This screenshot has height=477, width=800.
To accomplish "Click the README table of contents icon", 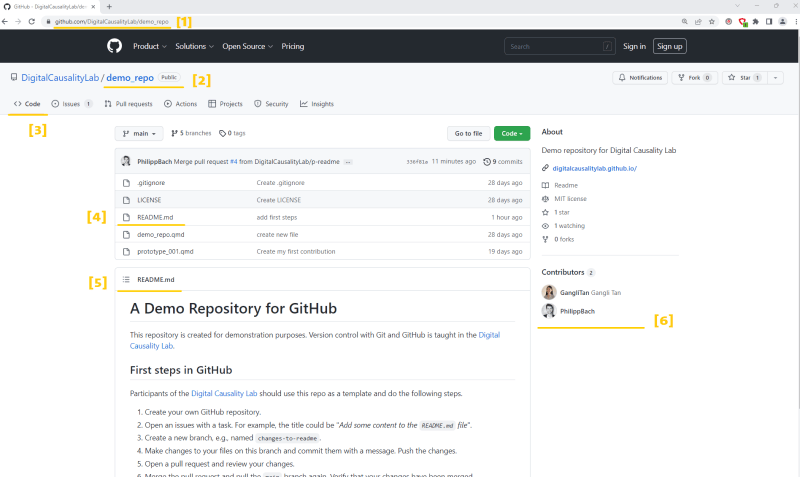I will point(126,280).
